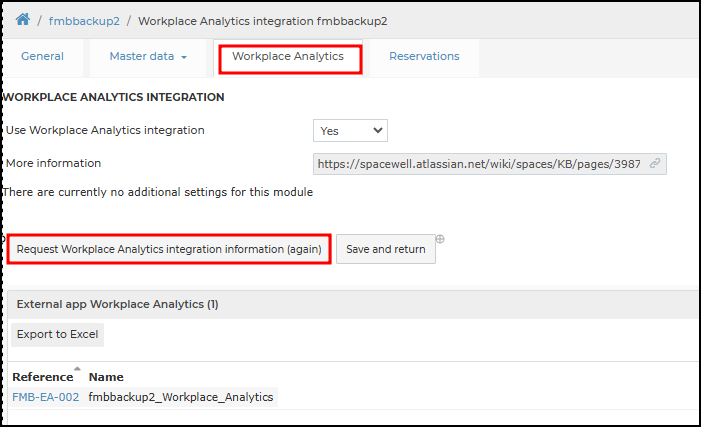Click the small plus icon beside Save and return
The width and height of the screenshot is (701, 427).
tap(440, 239)
